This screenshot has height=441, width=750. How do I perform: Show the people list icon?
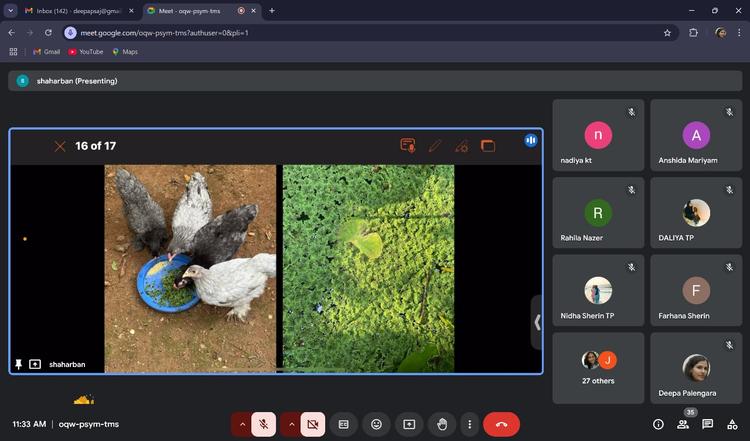tap(683, 424)
